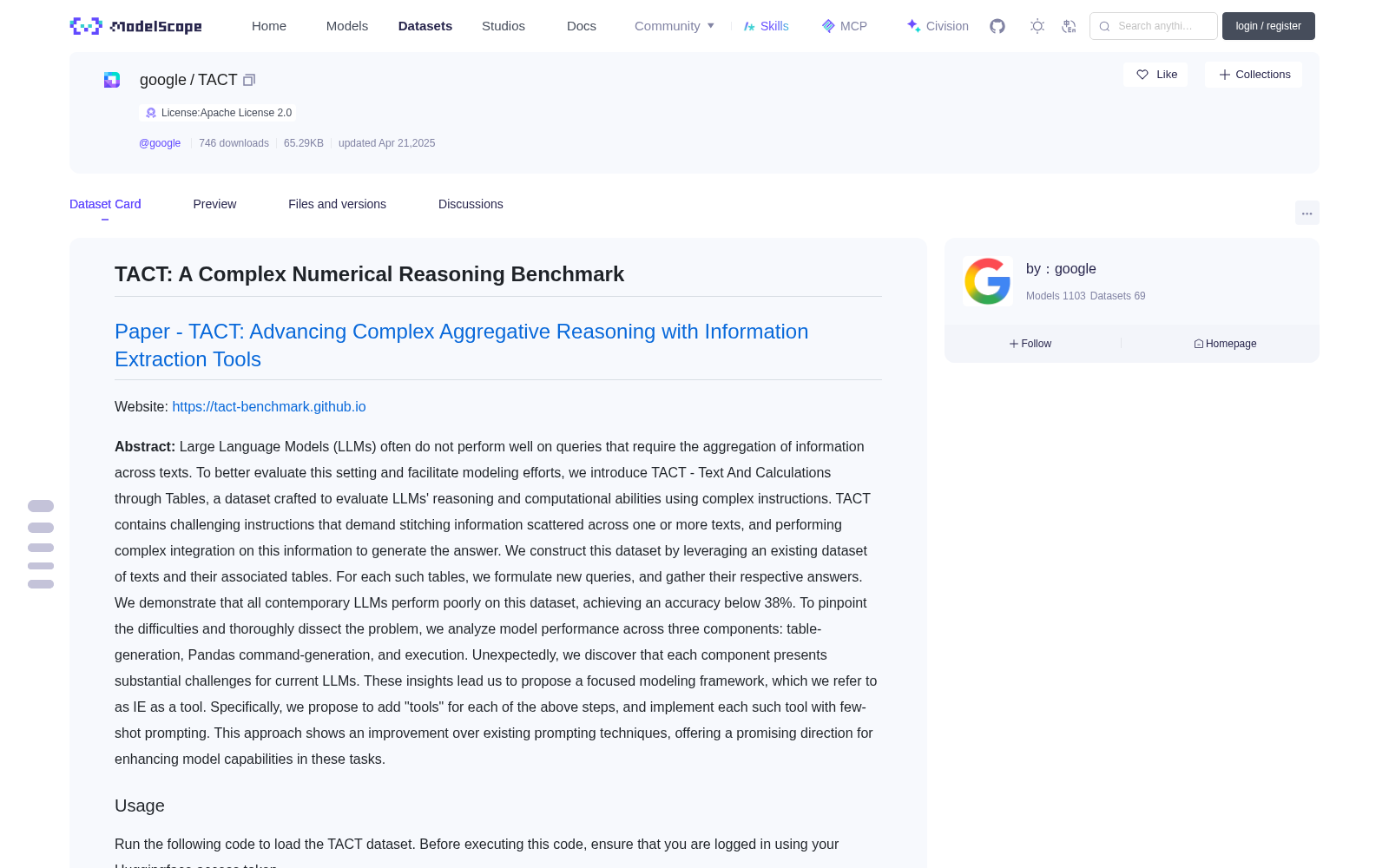This screenshot has width=1389, height=868.
Task: Click the 'by : google' author name
Action: pos(1061,269)
